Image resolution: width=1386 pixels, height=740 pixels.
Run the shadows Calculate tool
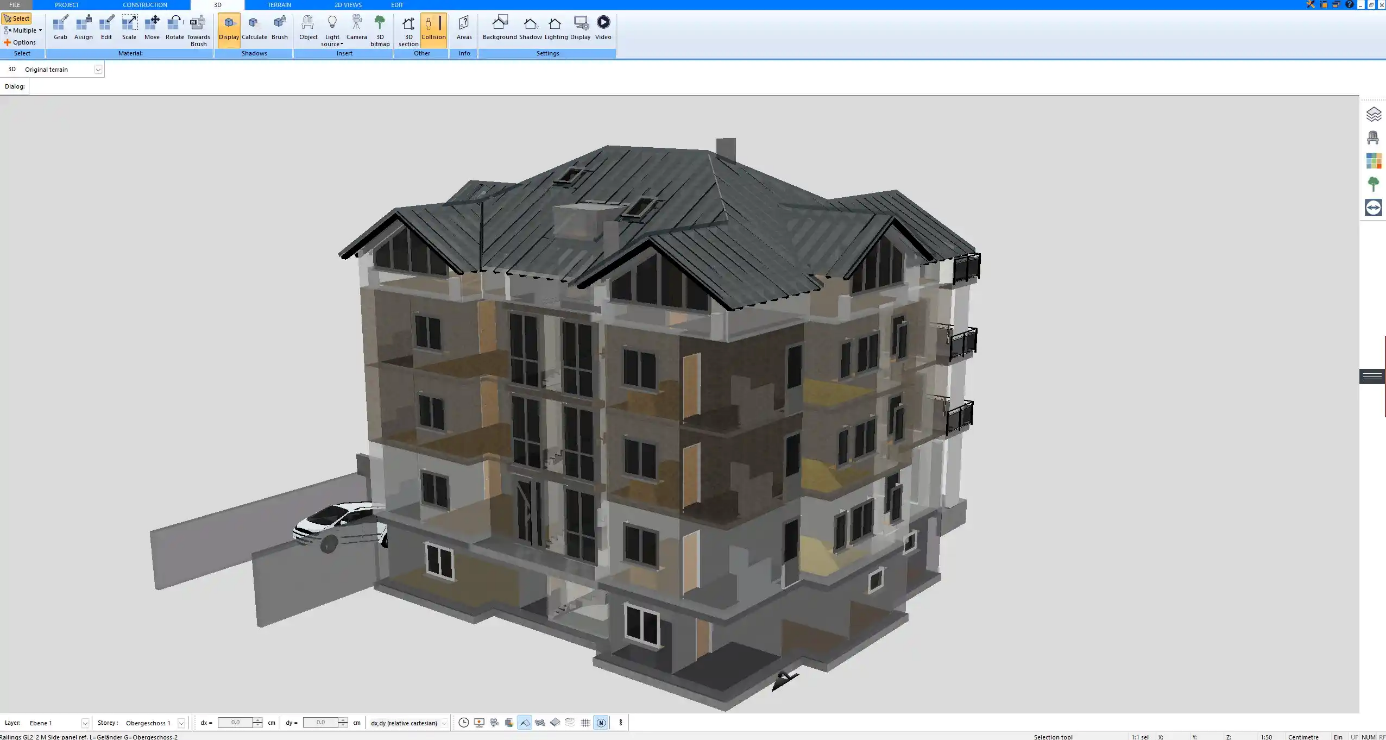tap(254, 28)
